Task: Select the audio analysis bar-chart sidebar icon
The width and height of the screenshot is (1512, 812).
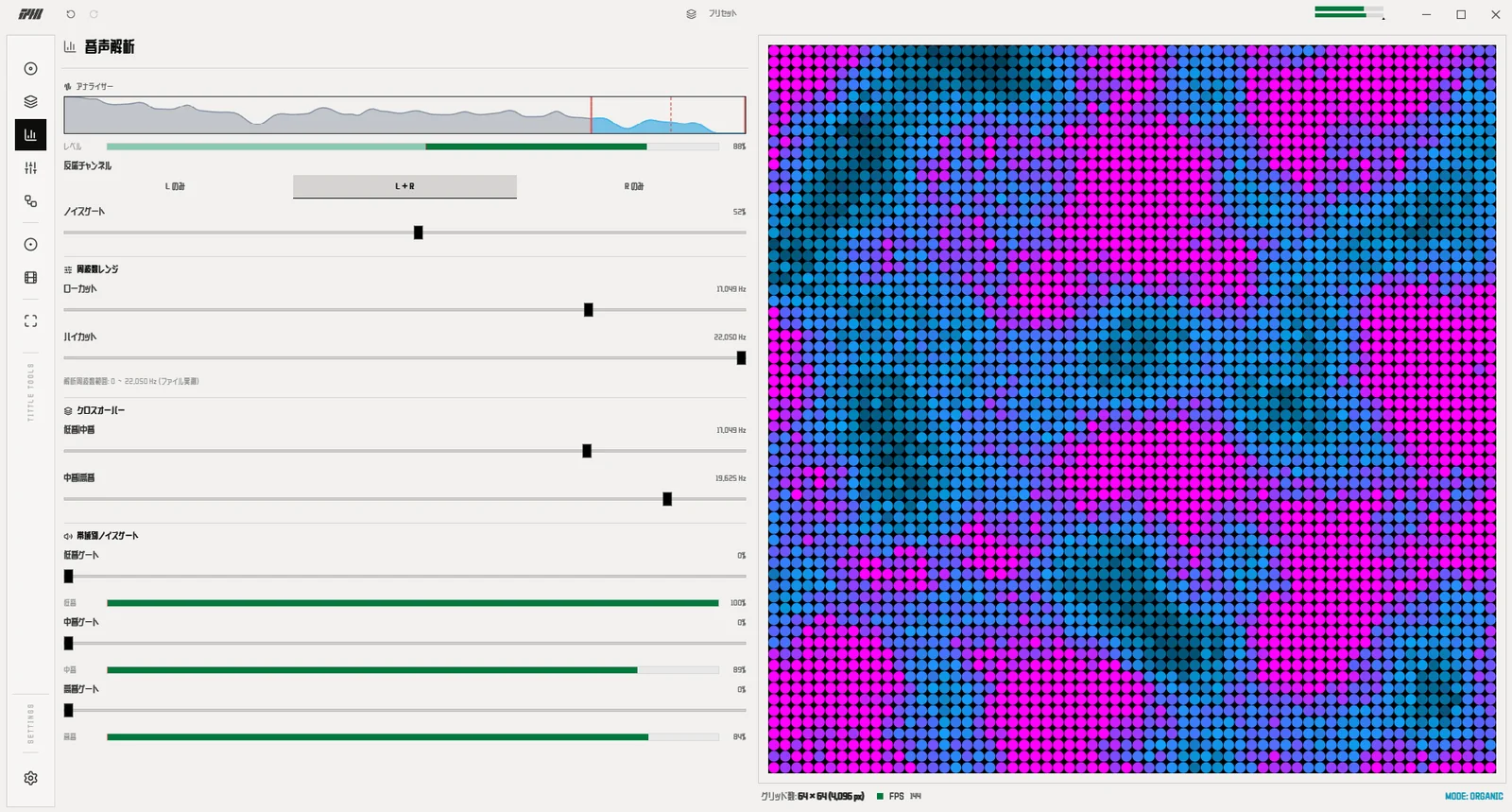Action: point(30,135)
